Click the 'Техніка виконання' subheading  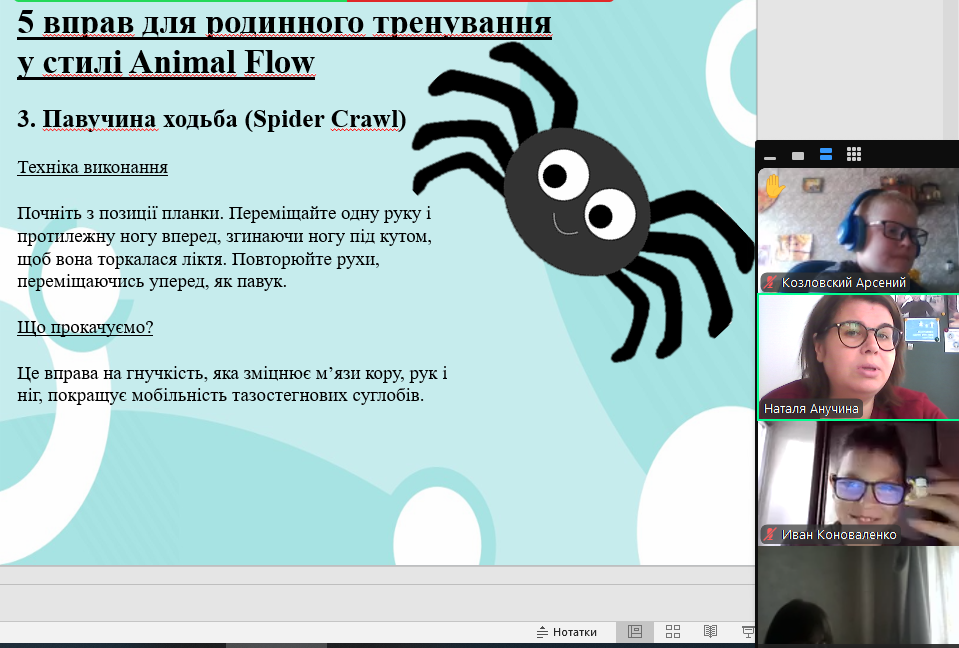click(92, 168)
